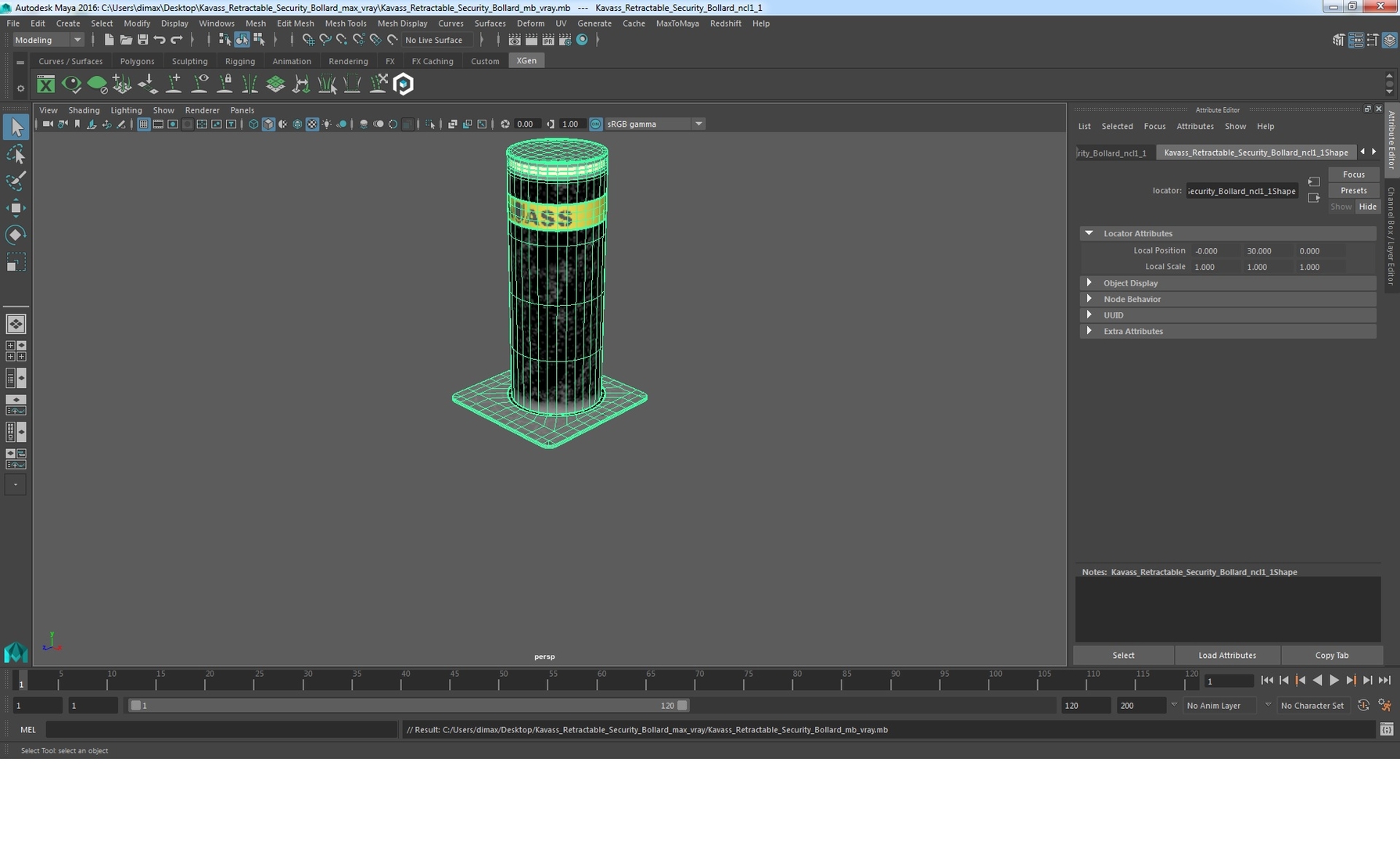Select the Move tool in the left toolbox
The width and height of the screenshot is (1400, 845).
click(x=15, y=207)
